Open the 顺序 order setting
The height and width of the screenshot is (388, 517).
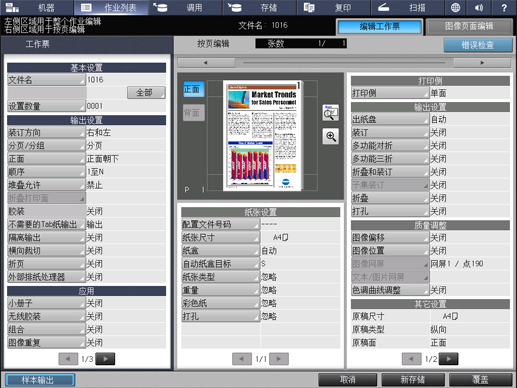pos(46,172)
